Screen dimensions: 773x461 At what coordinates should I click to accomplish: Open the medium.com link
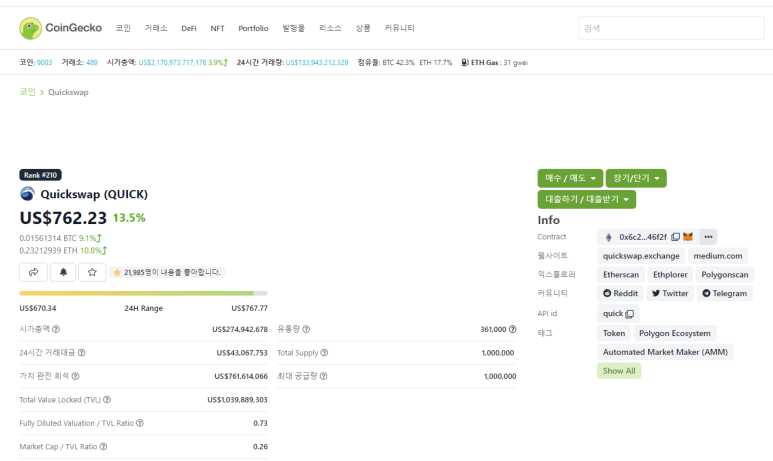718,256
